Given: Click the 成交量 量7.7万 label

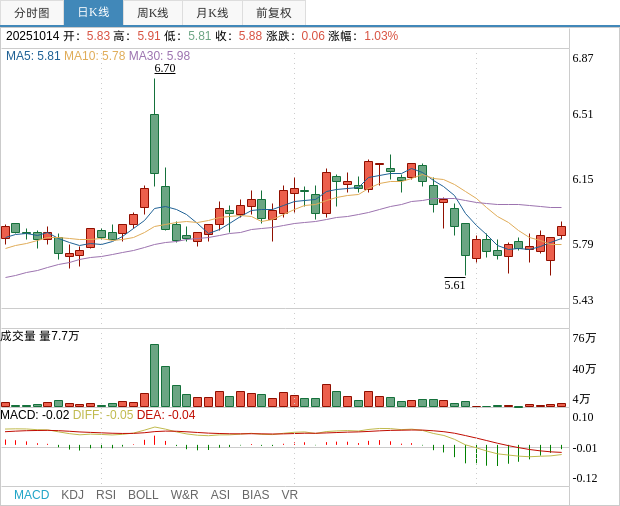Looking at the screenshot, I should pyautogui.click(x=40, y=336).
